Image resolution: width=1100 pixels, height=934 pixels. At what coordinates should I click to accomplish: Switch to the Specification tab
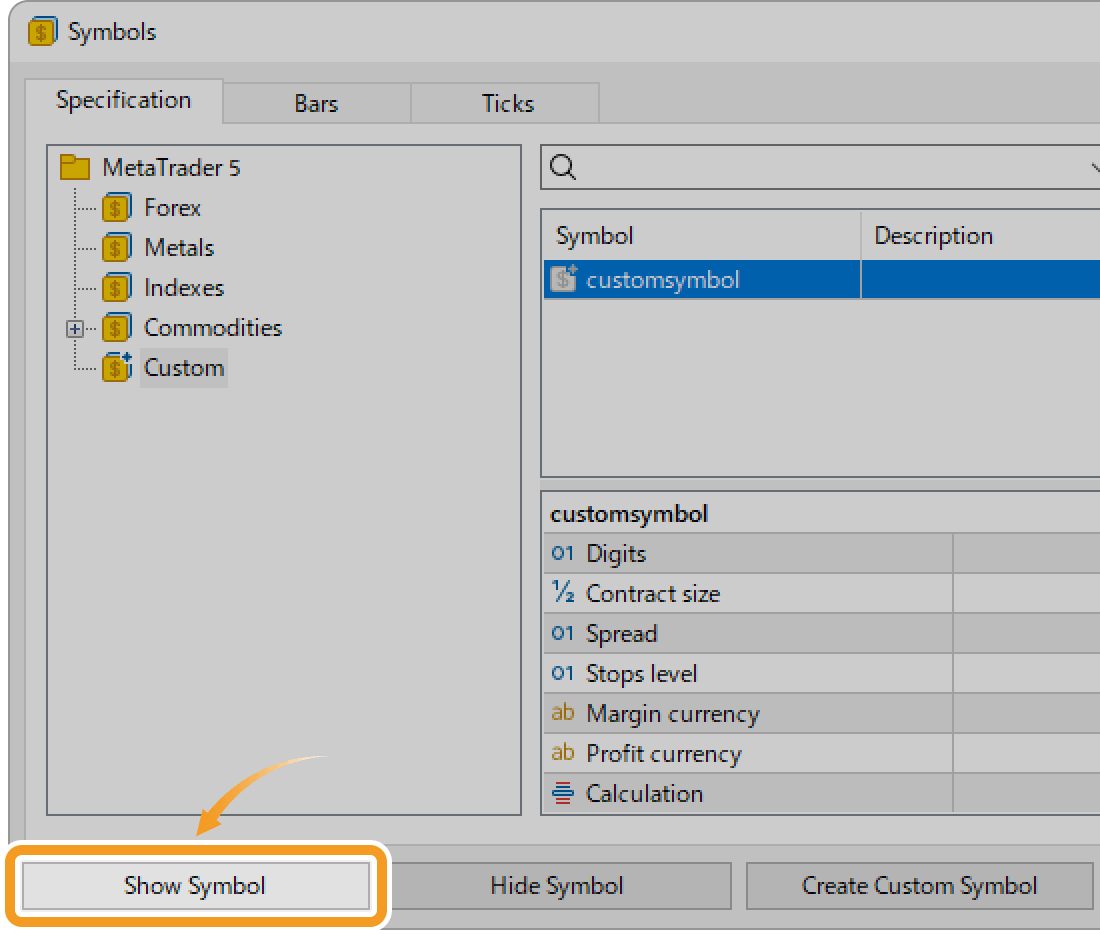click(123, 100)
